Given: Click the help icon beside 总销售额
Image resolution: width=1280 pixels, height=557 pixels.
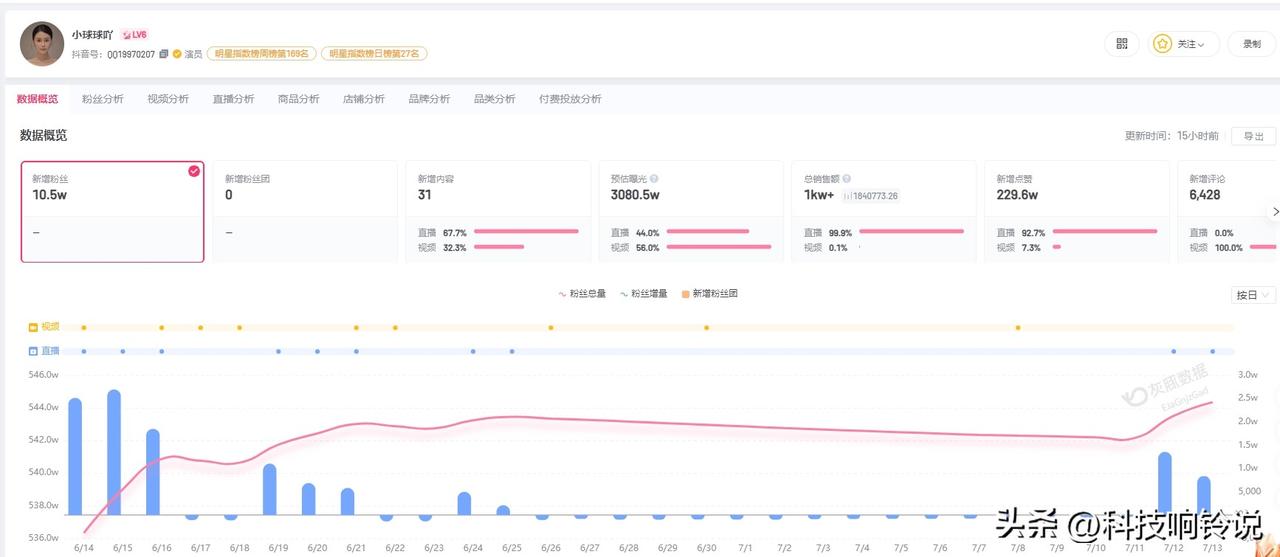Looking at the screenshot, I should pyautogui.click(x=846, y=178).
